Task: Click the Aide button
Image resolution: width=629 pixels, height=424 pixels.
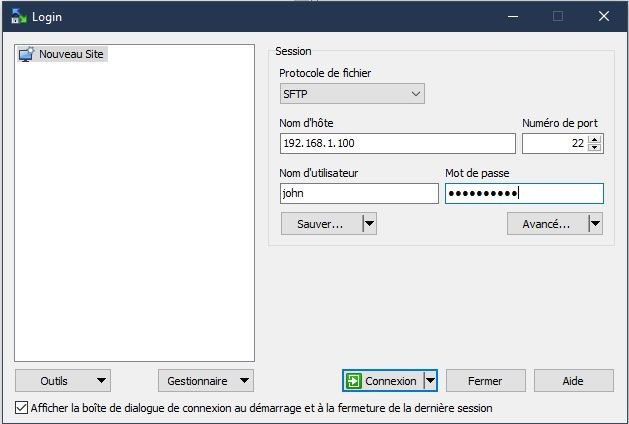Action: [573, 381]
